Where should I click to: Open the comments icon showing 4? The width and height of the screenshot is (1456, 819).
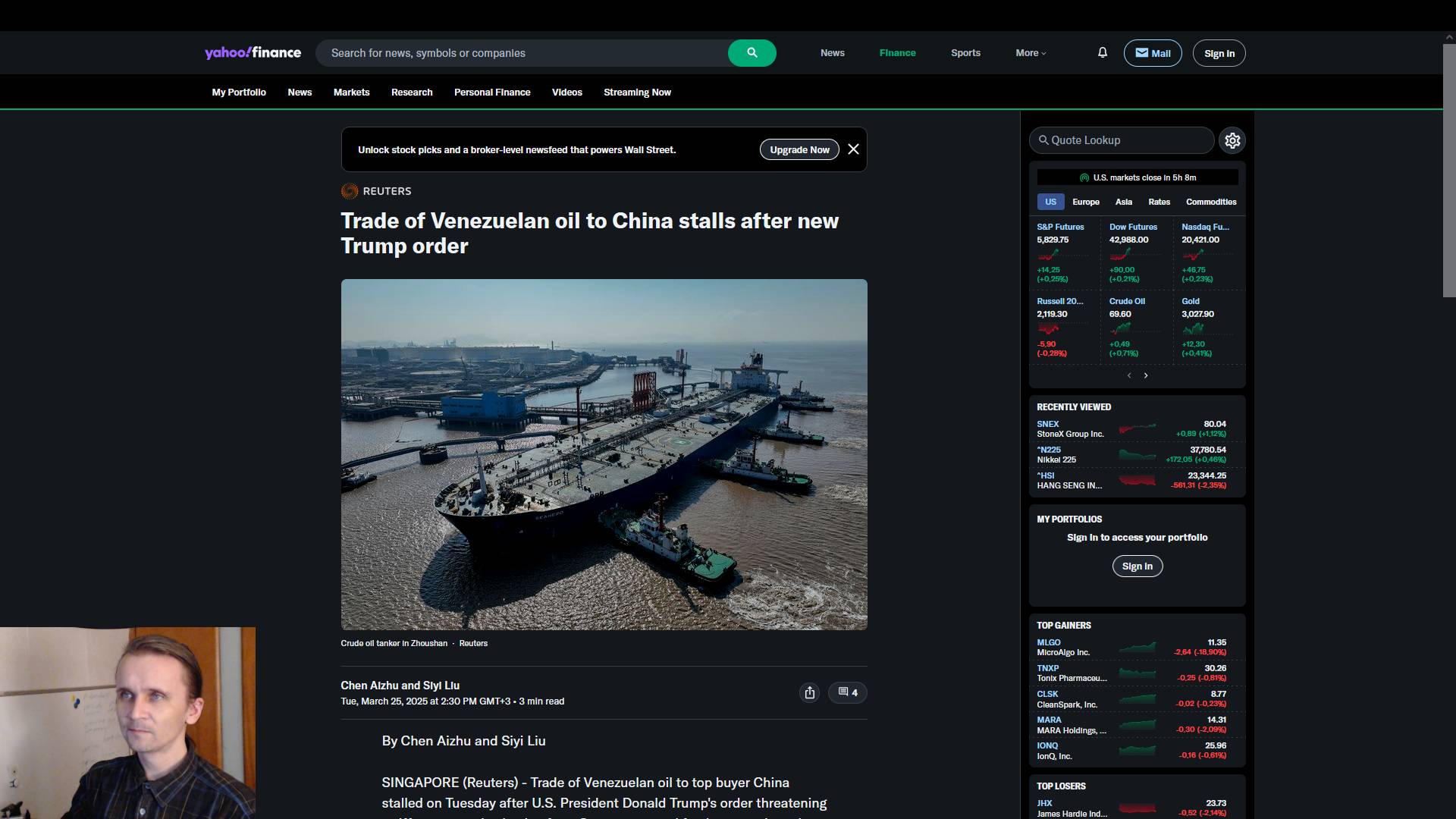pyautogui.click(x=848, y=692)
